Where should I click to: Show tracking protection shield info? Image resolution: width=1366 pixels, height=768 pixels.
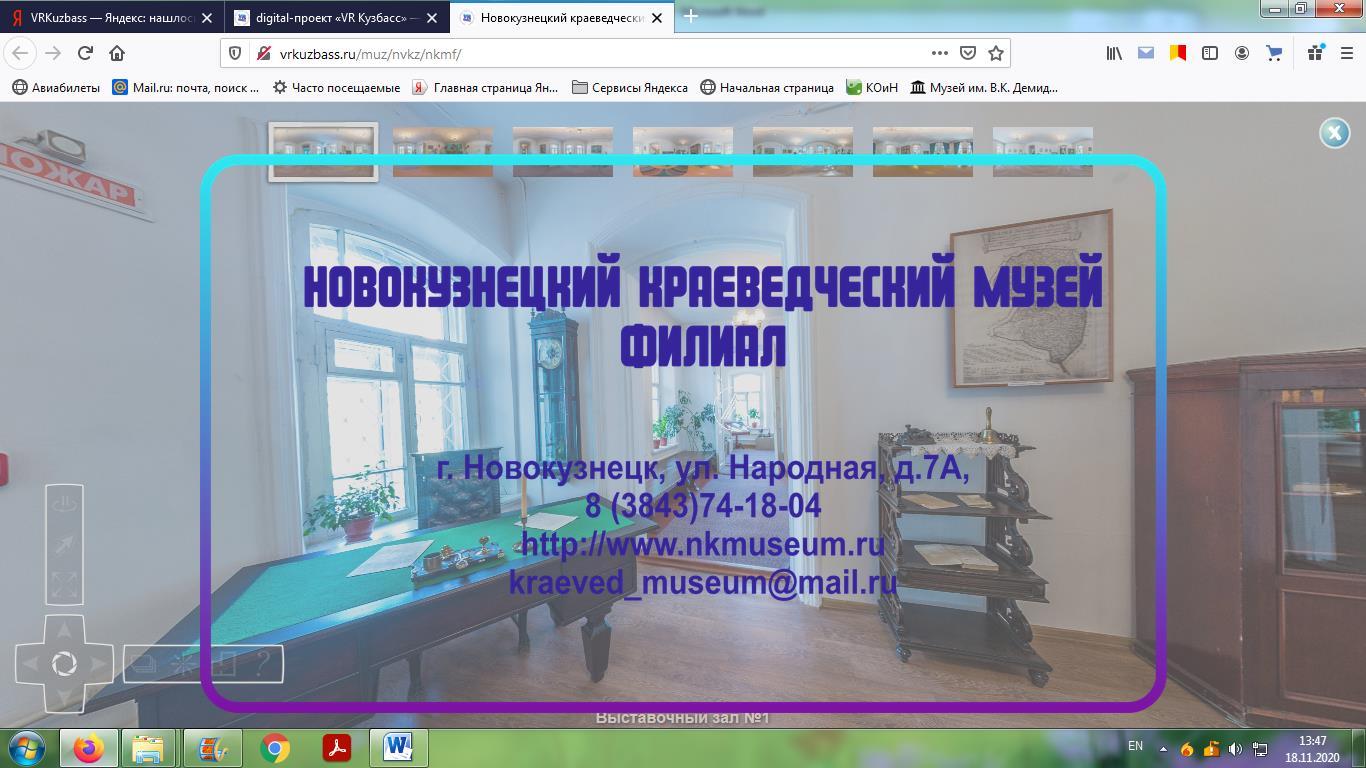[x=235, y=53]
